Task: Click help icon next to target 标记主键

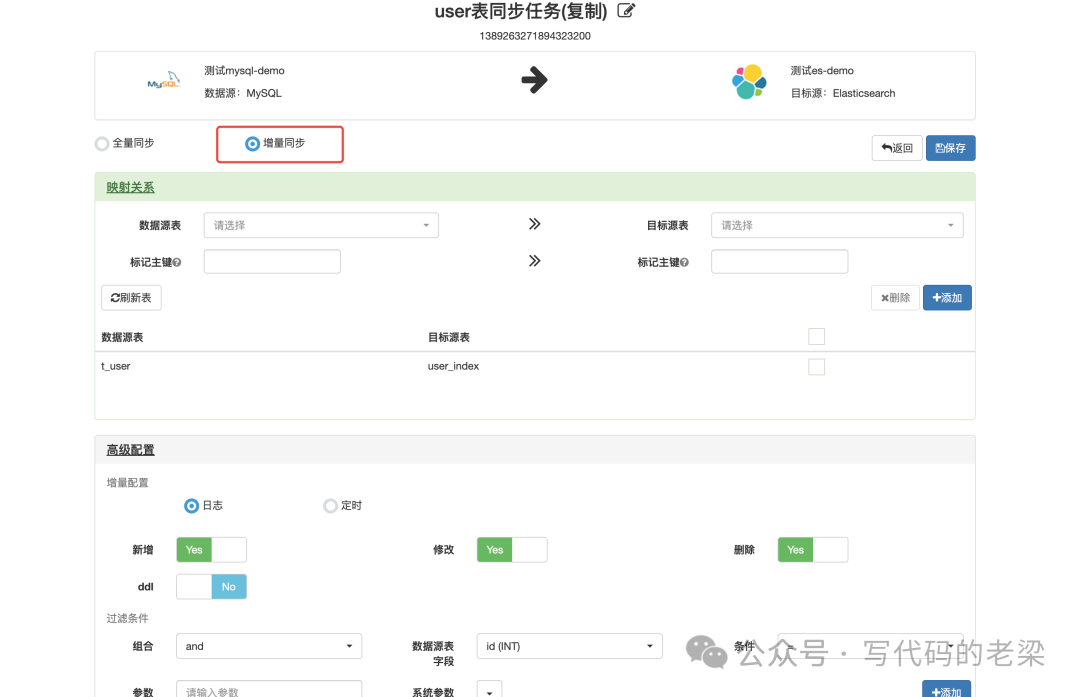Action: 684,263
